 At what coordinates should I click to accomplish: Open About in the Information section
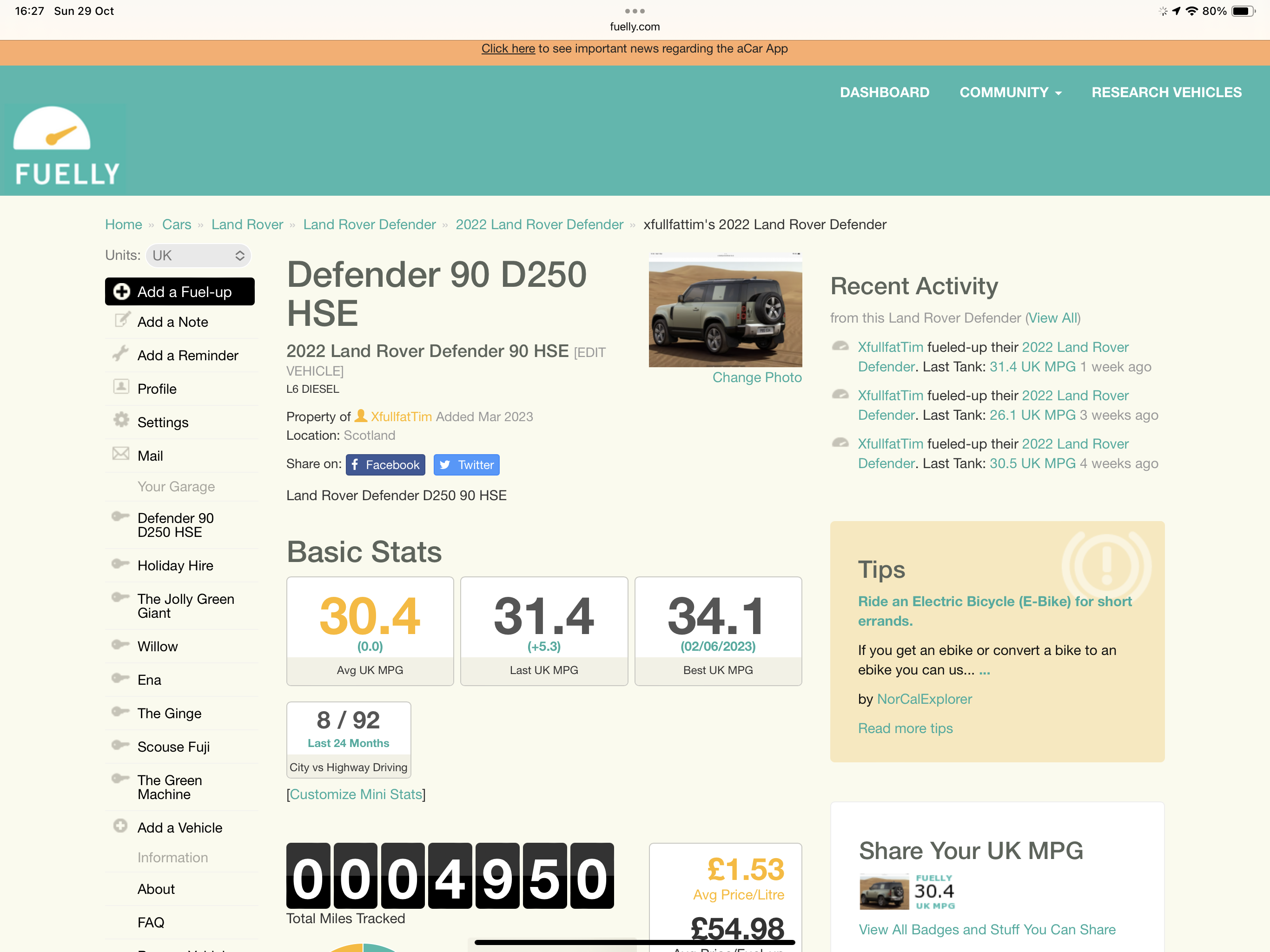coord(156,889)
